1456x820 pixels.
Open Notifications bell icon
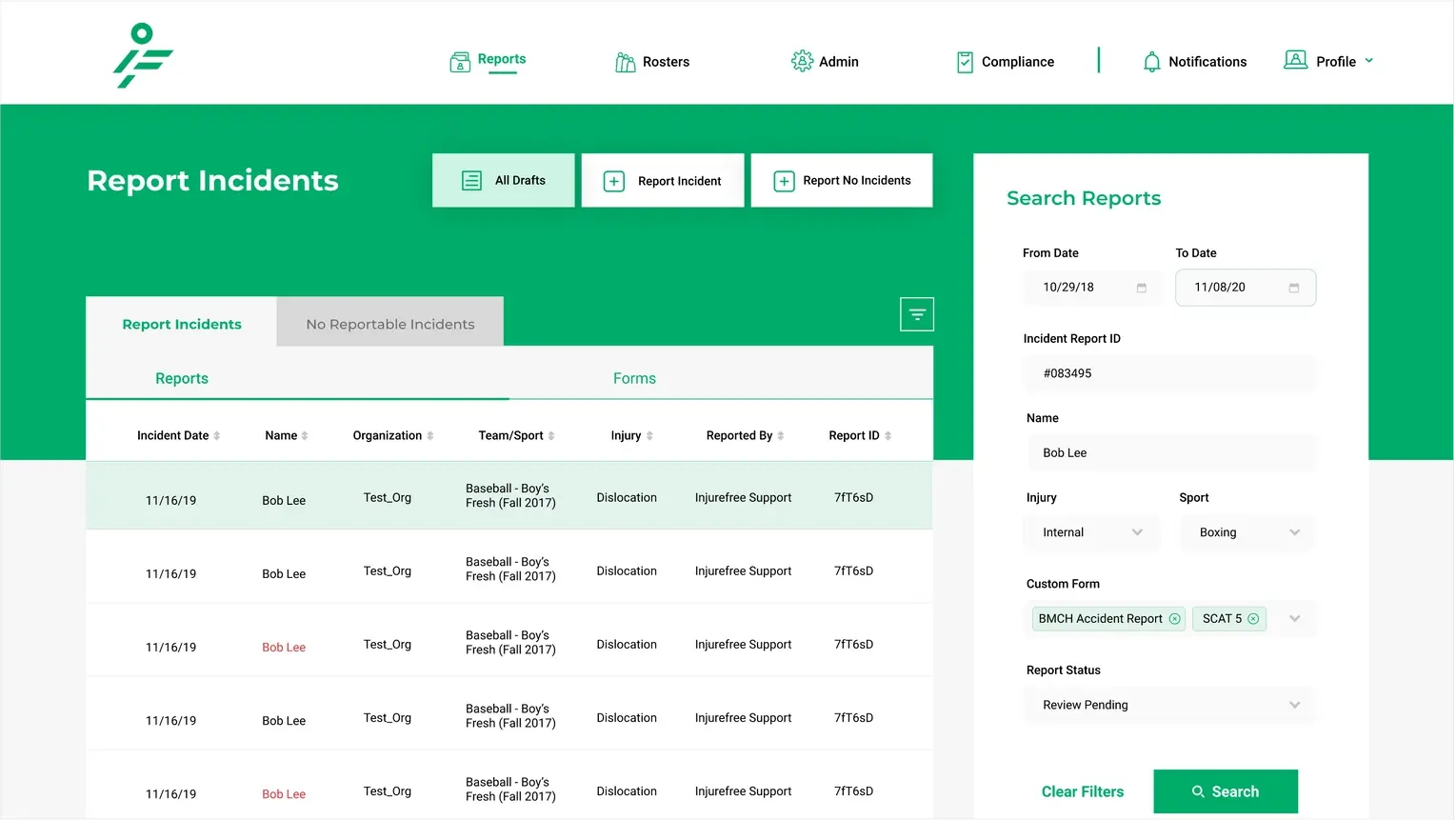click(1151, 62)
